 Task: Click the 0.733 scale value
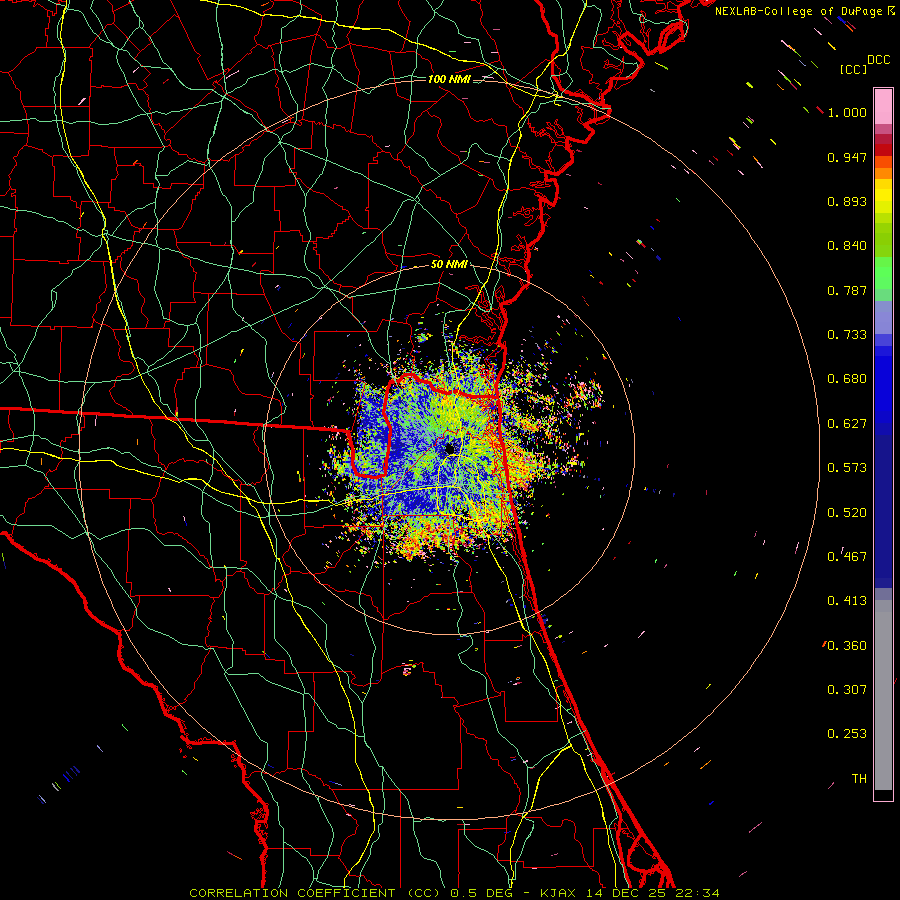[847, 335]
